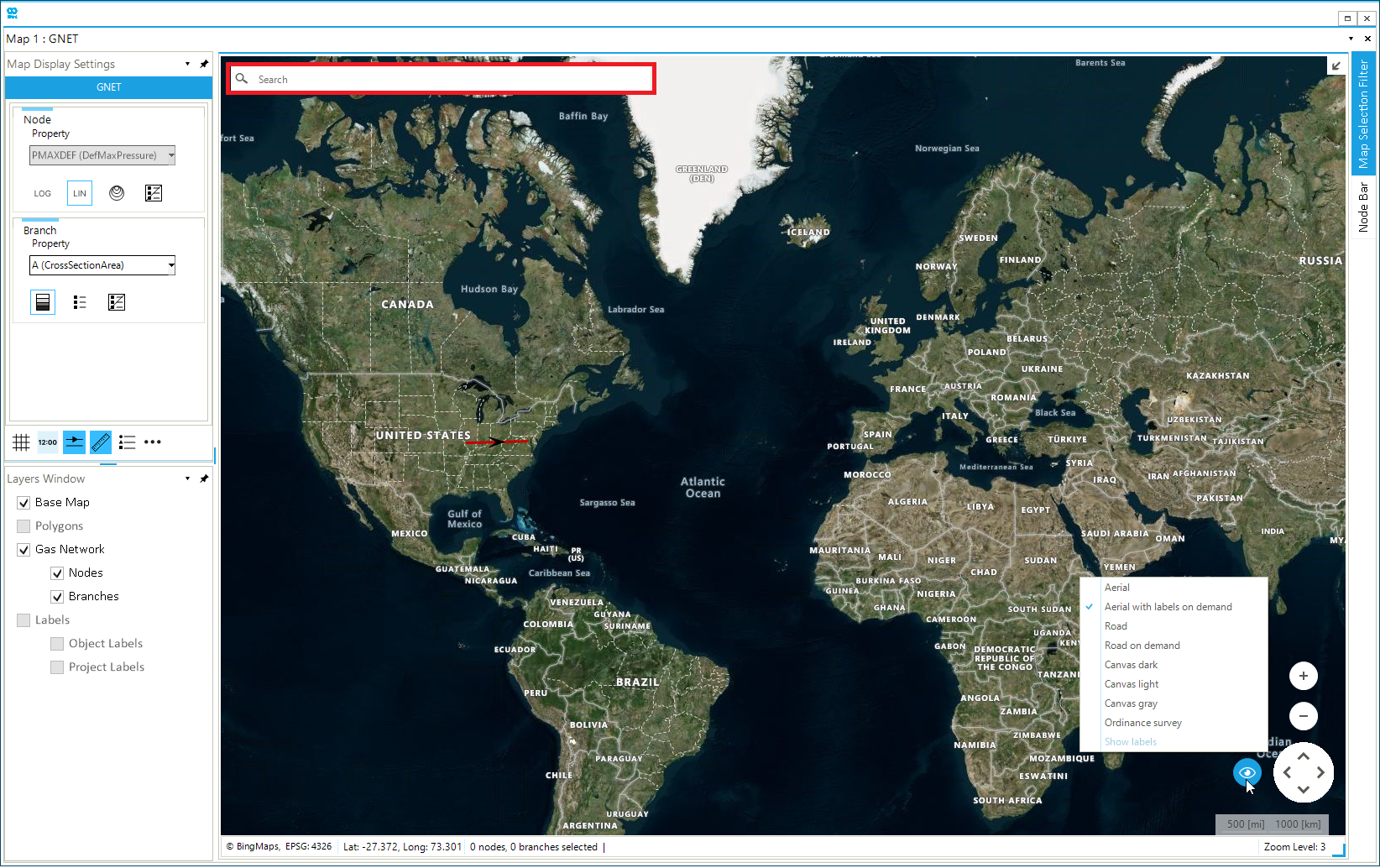The image size is (1380, 868).
Task: Click the 12:00 time display icon
Action: [x=48, y=442]
